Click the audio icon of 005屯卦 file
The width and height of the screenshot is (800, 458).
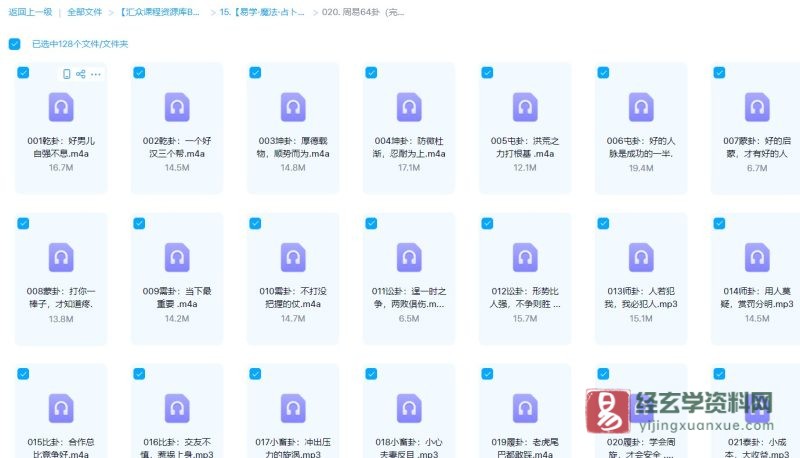tap(525, 107)
